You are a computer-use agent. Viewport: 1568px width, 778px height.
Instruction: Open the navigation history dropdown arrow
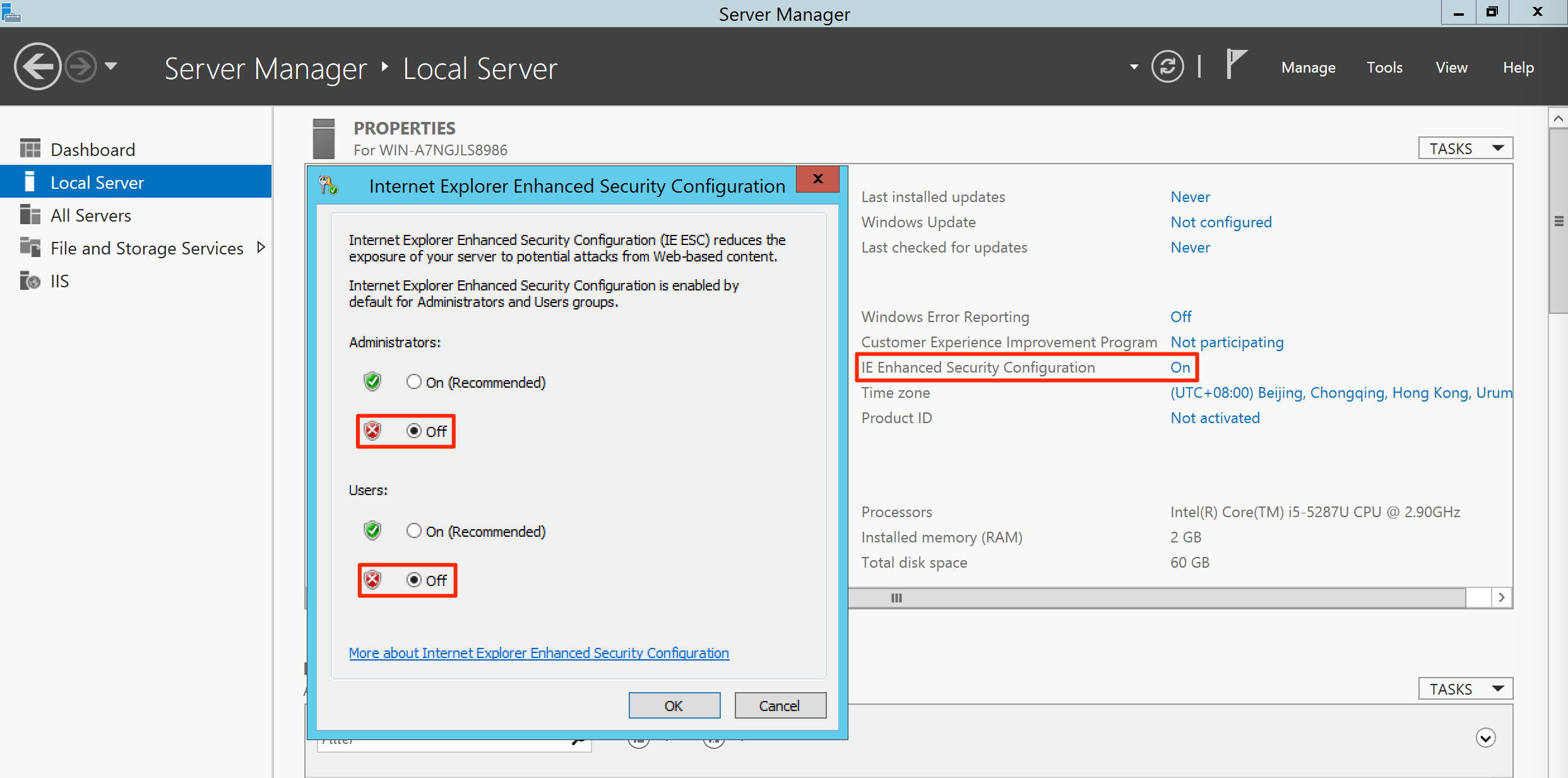coord(111,66)
